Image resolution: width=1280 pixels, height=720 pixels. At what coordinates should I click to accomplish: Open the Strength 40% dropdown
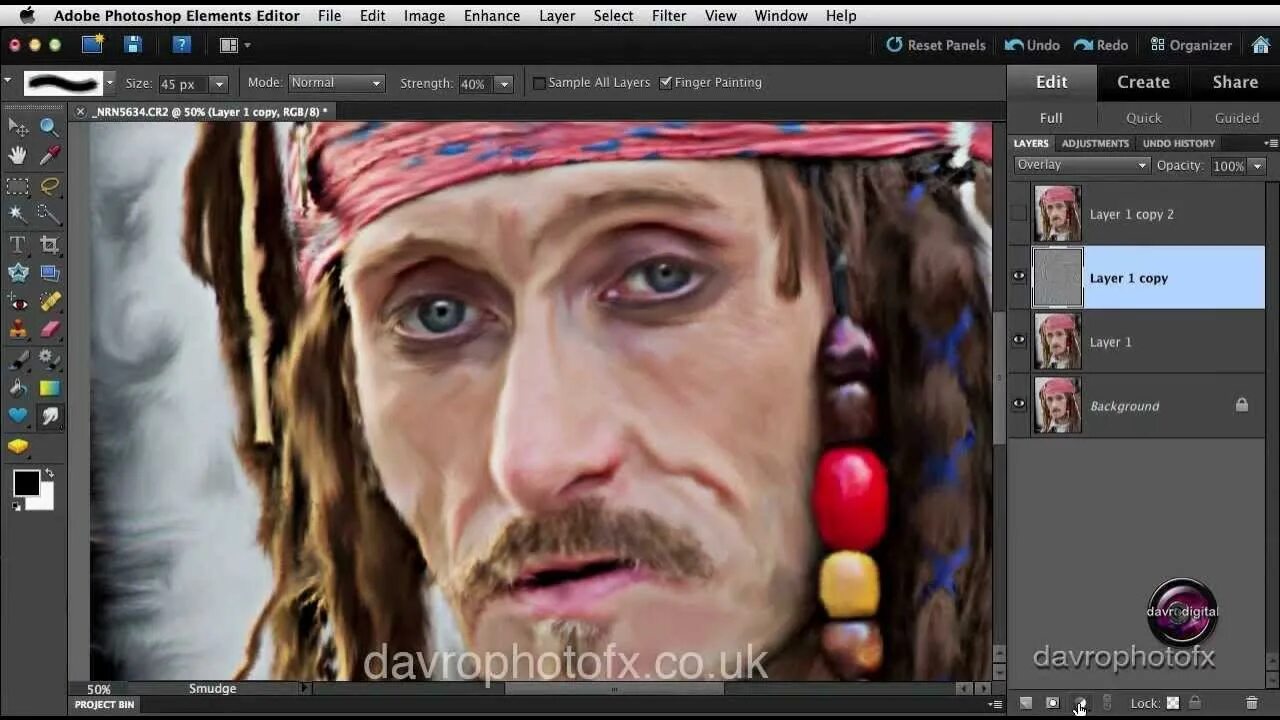(504, 84)
